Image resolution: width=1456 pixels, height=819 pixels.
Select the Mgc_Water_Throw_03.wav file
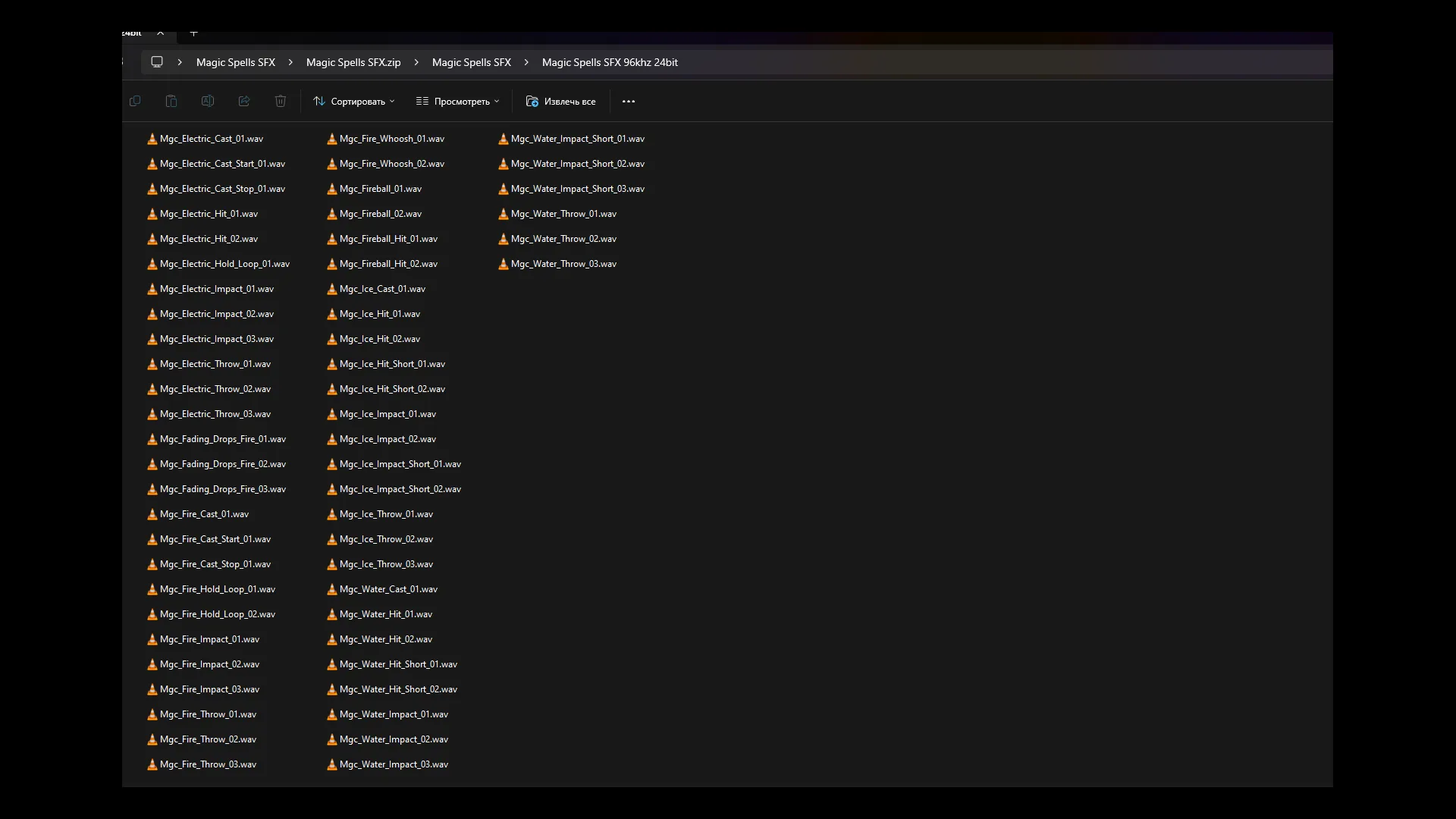pyautogui.click(x=563, y=264)
